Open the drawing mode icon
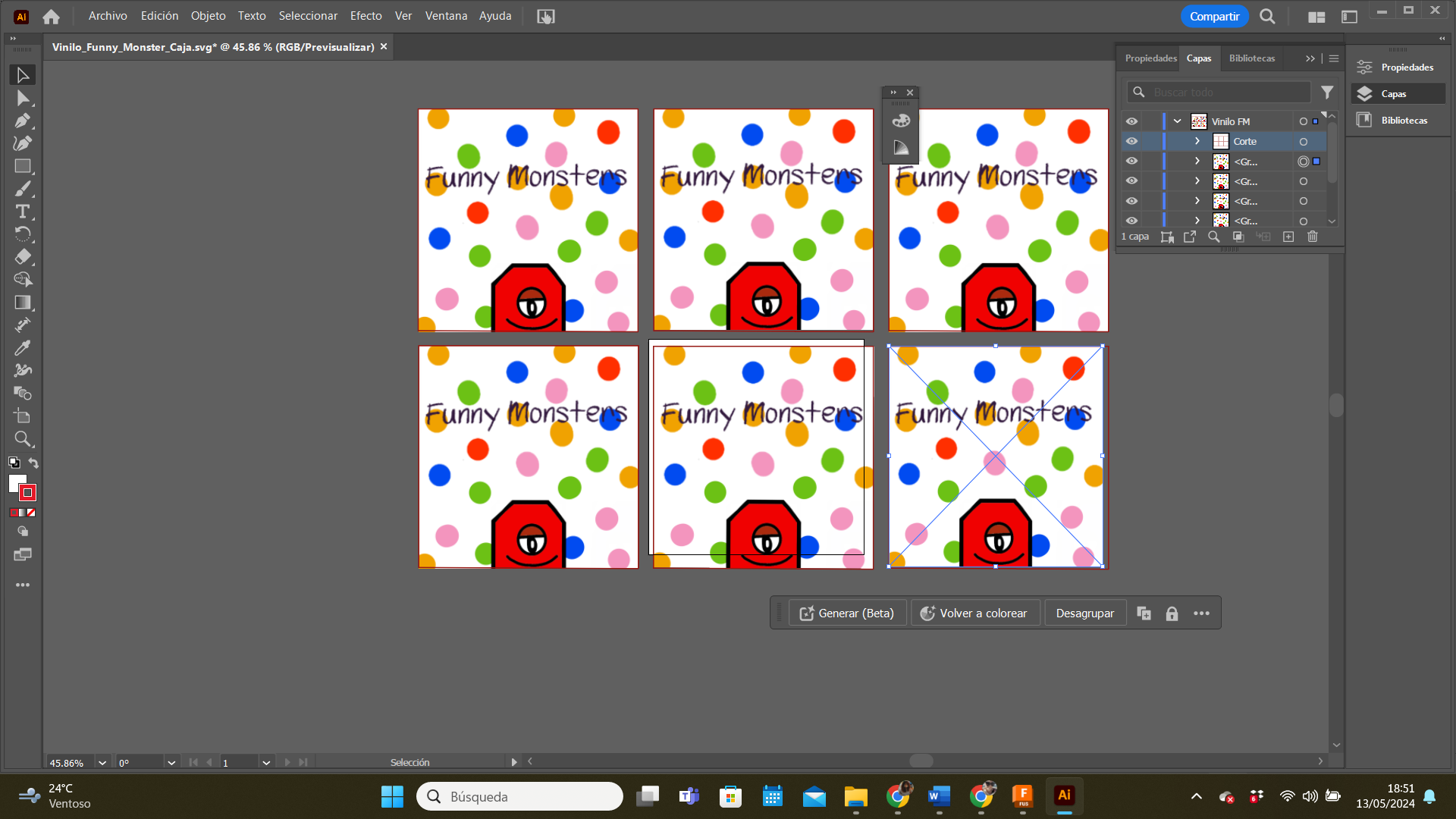Screen dimensions: 1456x819 tap(23, 532)
